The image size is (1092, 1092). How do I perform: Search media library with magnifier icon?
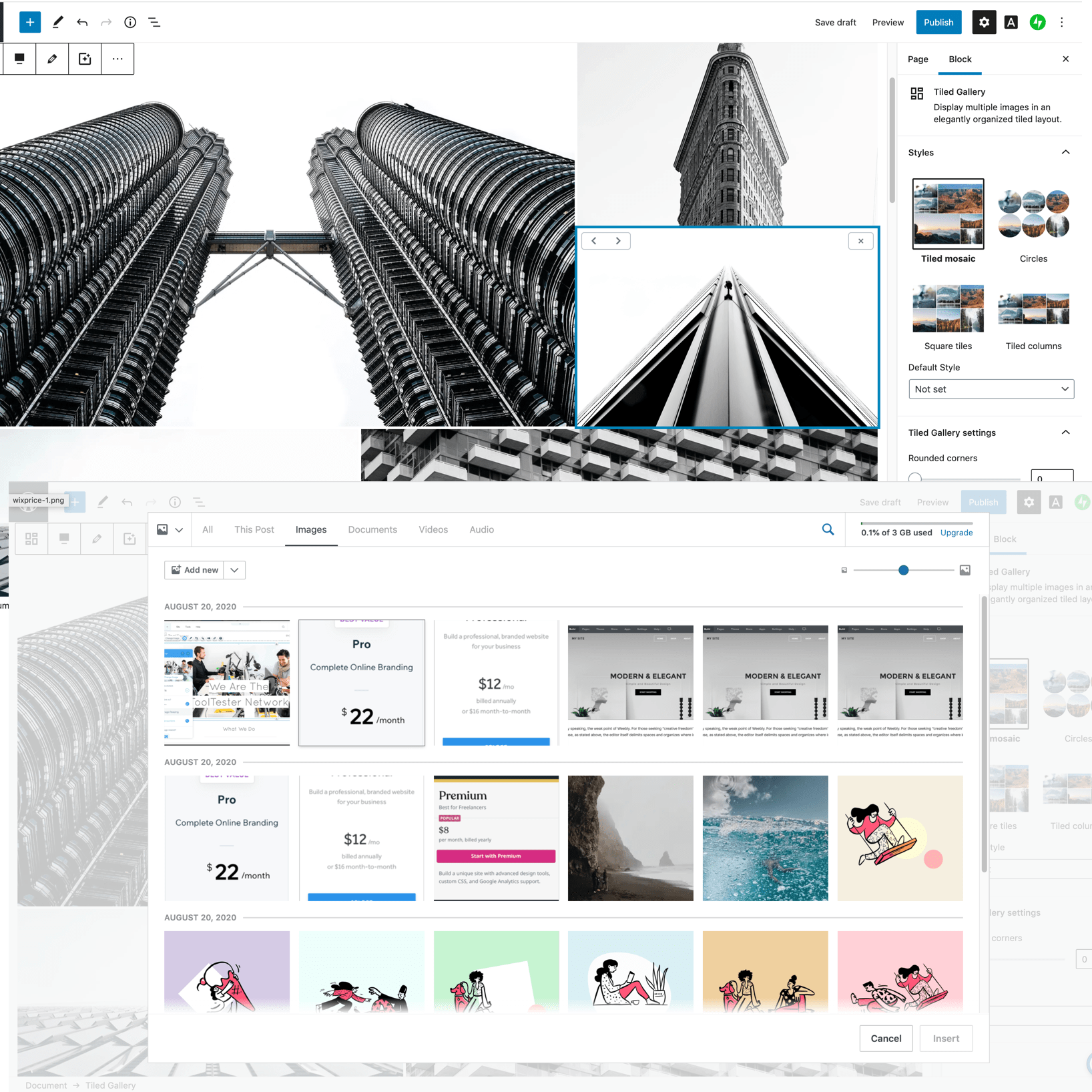pyautogui.click(x=828, y=529)
